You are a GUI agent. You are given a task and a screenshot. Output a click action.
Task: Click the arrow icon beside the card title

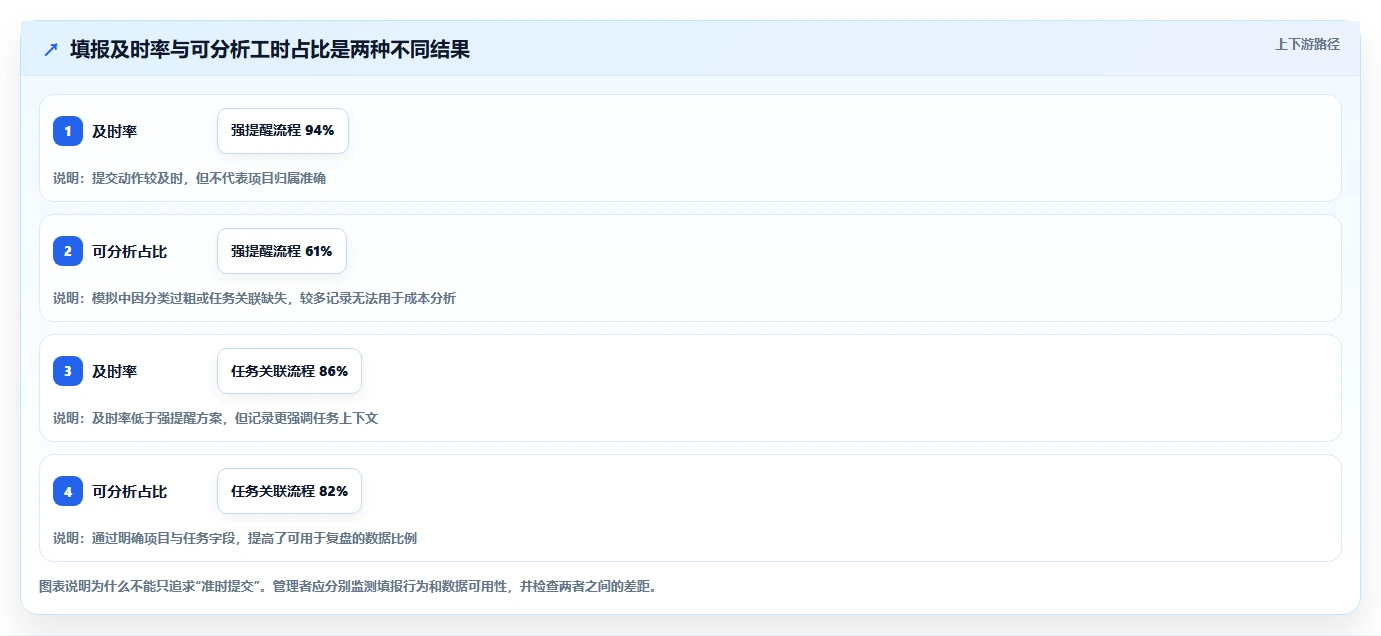click(x=51, y=49)
